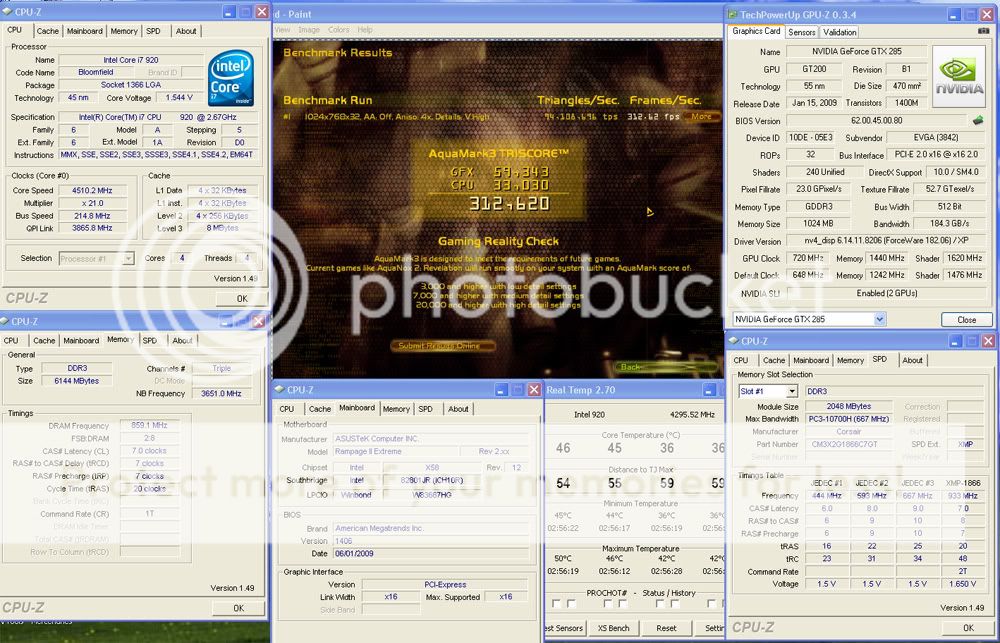This screenshot has width=1000, height=643.
Task: Open the Colors menu in Paint
Action: [x=338, y=29]
